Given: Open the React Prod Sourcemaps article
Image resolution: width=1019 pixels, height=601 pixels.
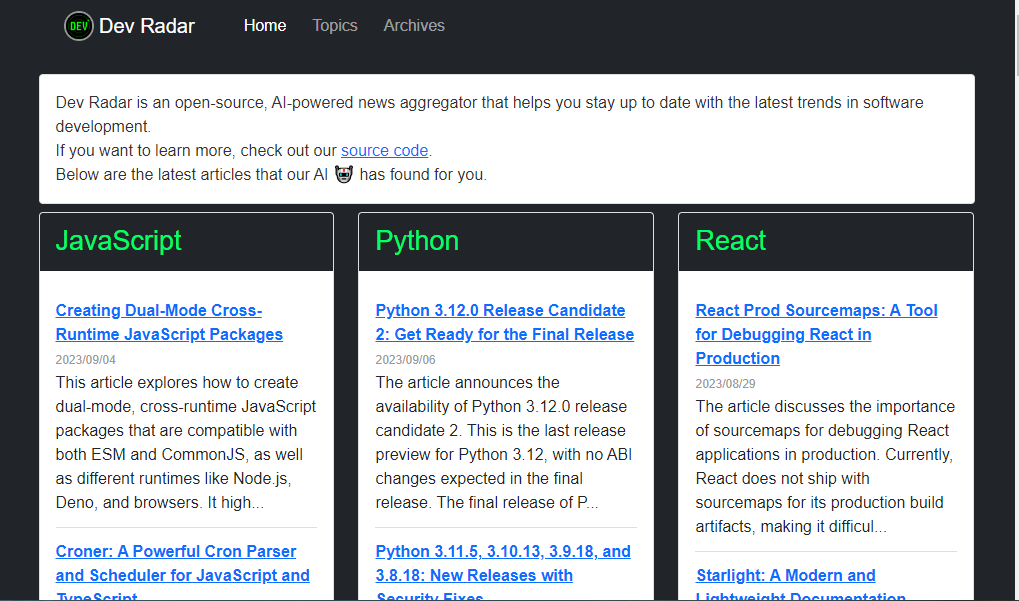Looking at the screenshot, I should tap(816, 334).
